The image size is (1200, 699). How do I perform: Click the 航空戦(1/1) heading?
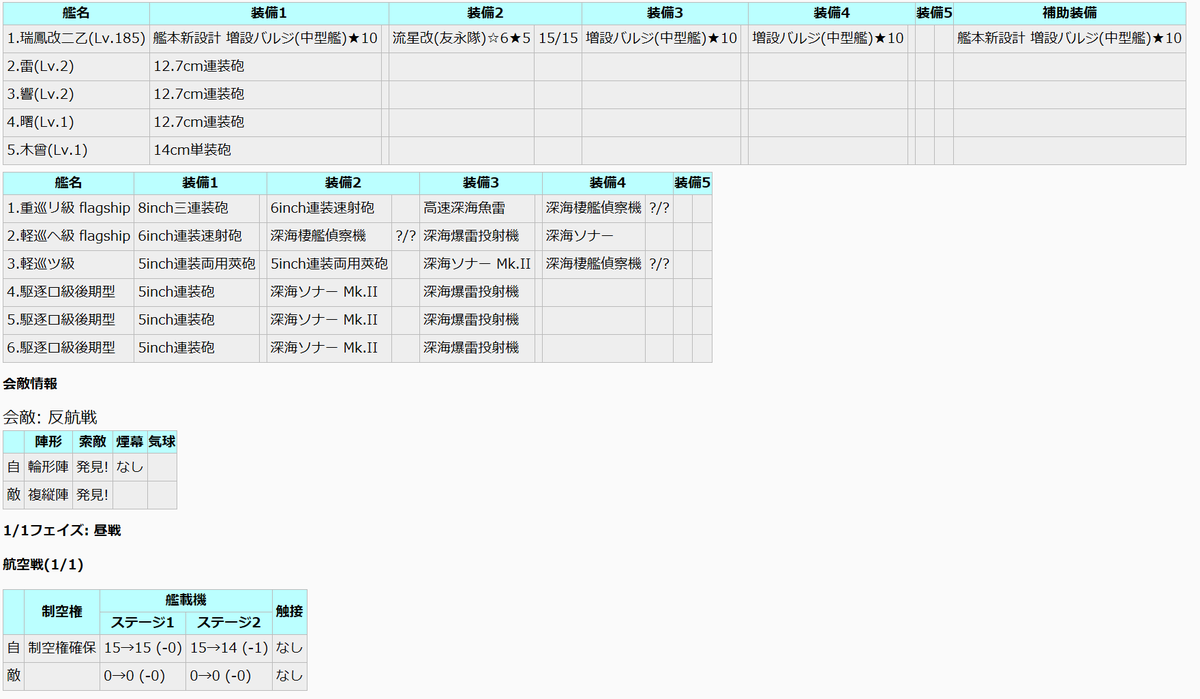click(43, 565)
